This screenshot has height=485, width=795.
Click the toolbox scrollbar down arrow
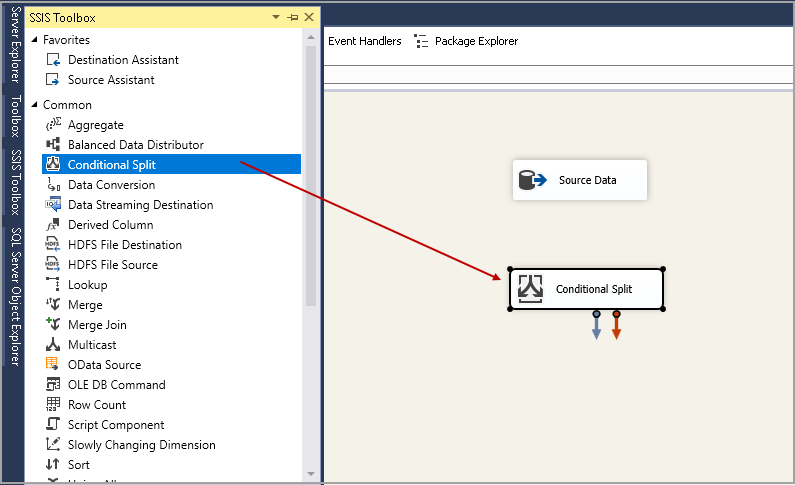tap(311, 474)
